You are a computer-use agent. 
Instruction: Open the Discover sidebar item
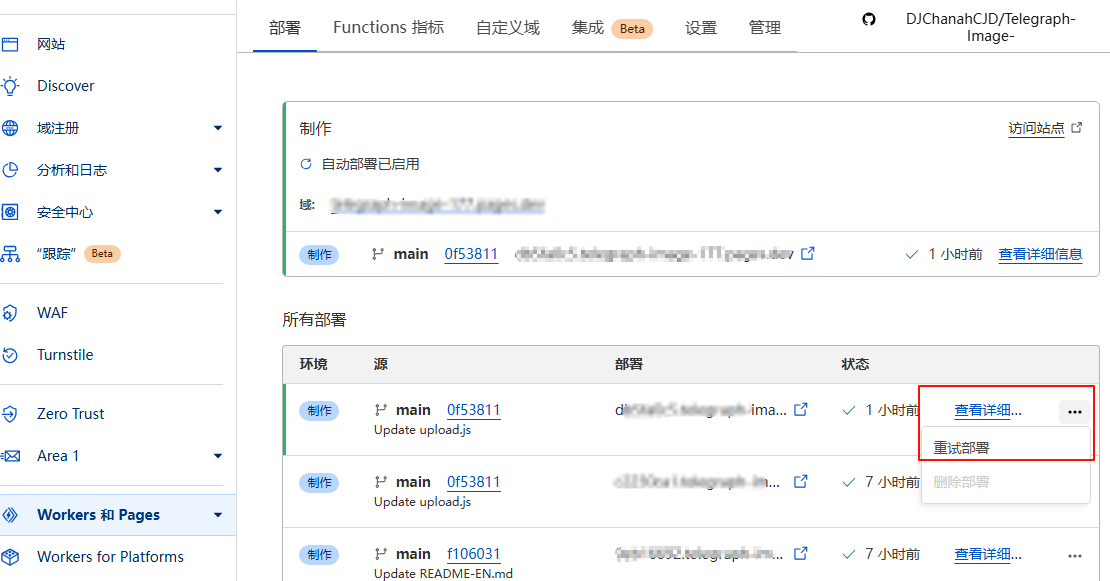click(65, 86)
